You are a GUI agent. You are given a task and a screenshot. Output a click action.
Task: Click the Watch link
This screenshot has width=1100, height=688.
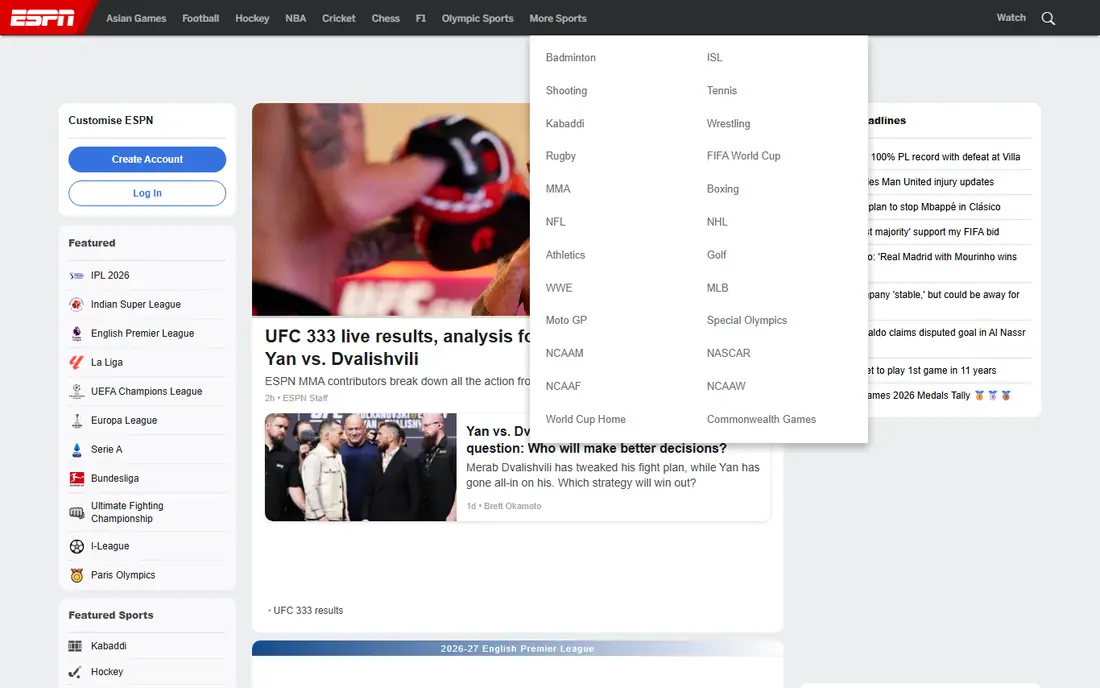(x=1011, y=18)
